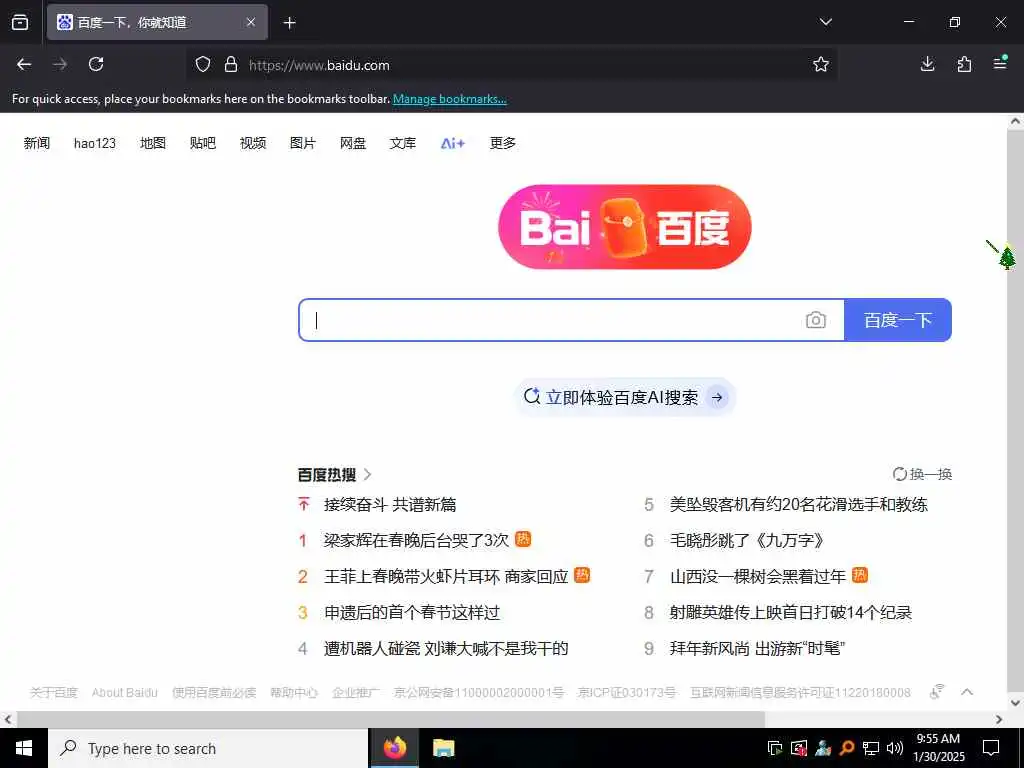Click the 关于百度 footer link

(x=54, y=692)
